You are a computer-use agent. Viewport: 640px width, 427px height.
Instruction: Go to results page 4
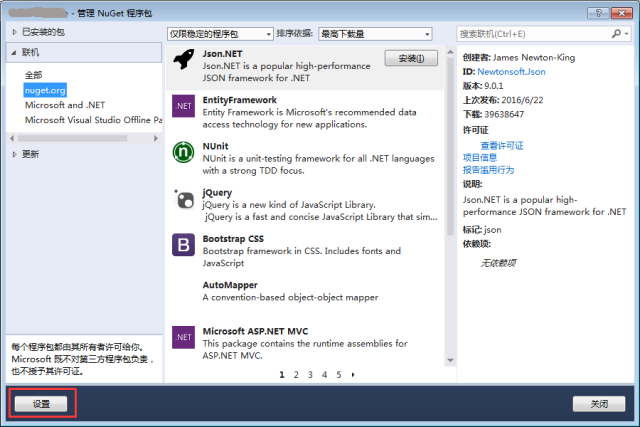click(x=324, y=375)
